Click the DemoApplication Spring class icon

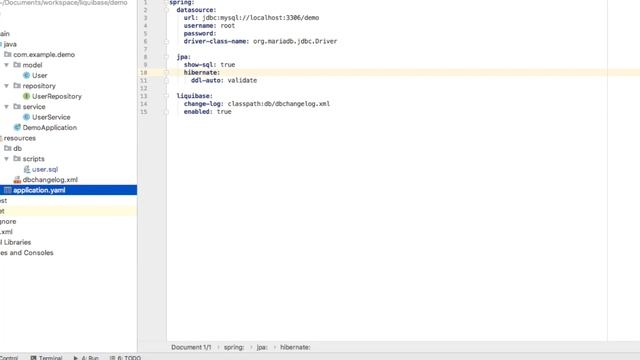pyautogui.click(x=17, y=127)
